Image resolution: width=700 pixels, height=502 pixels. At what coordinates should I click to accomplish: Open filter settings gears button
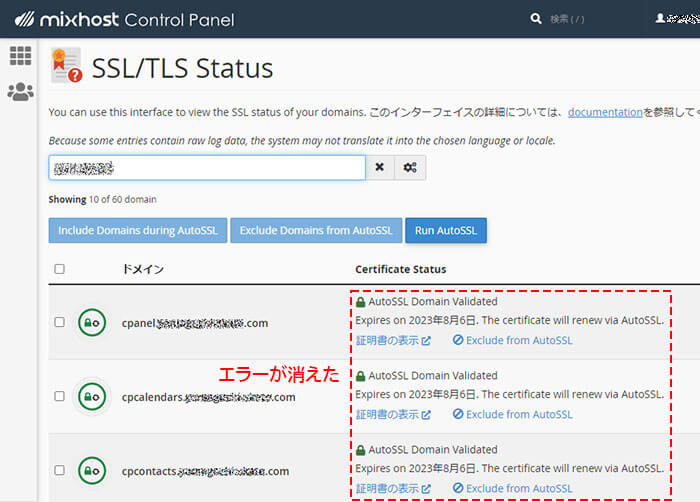pos(410,167)
